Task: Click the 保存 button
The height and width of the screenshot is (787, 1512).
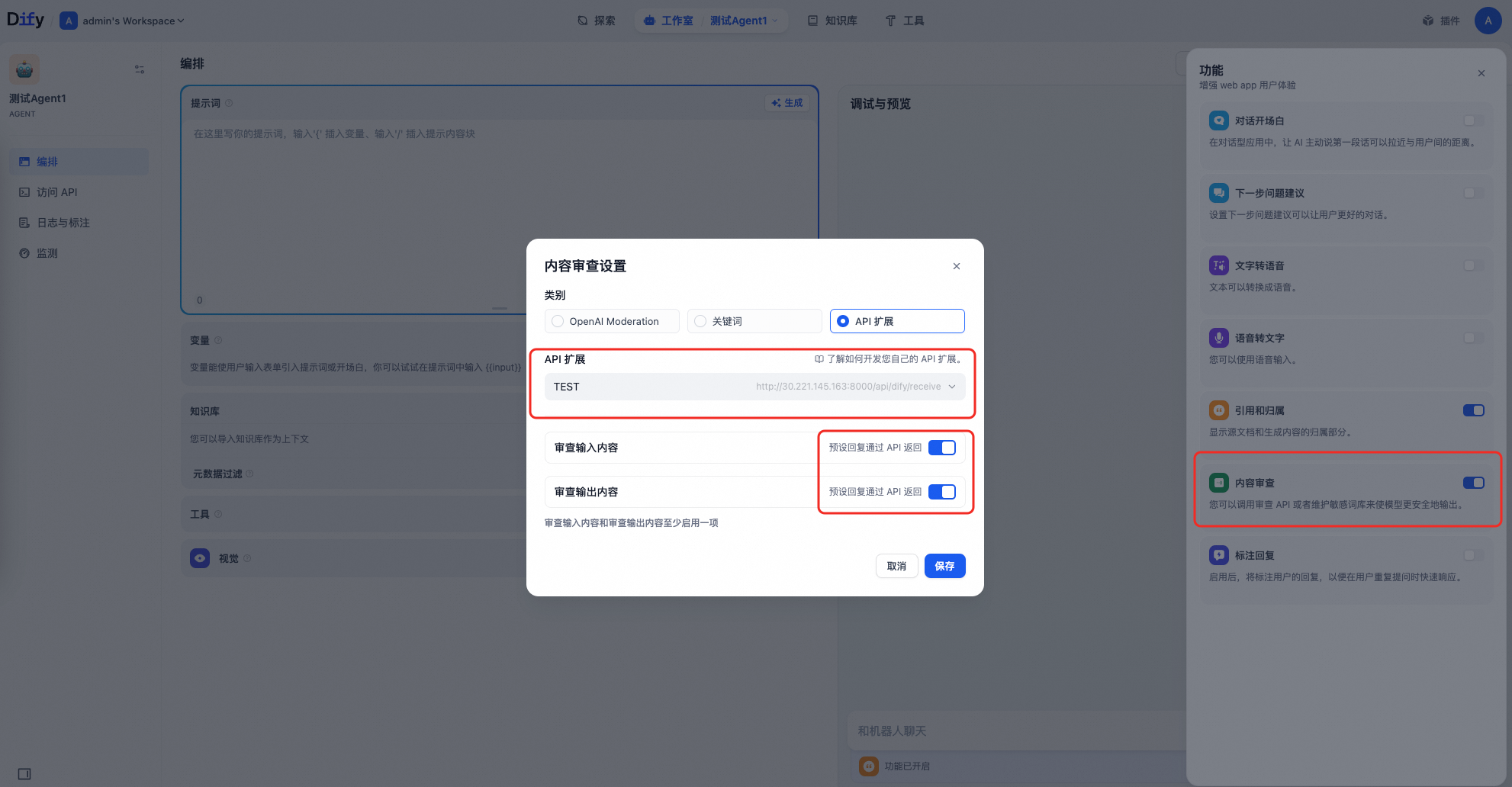Action: click(944, 566)
